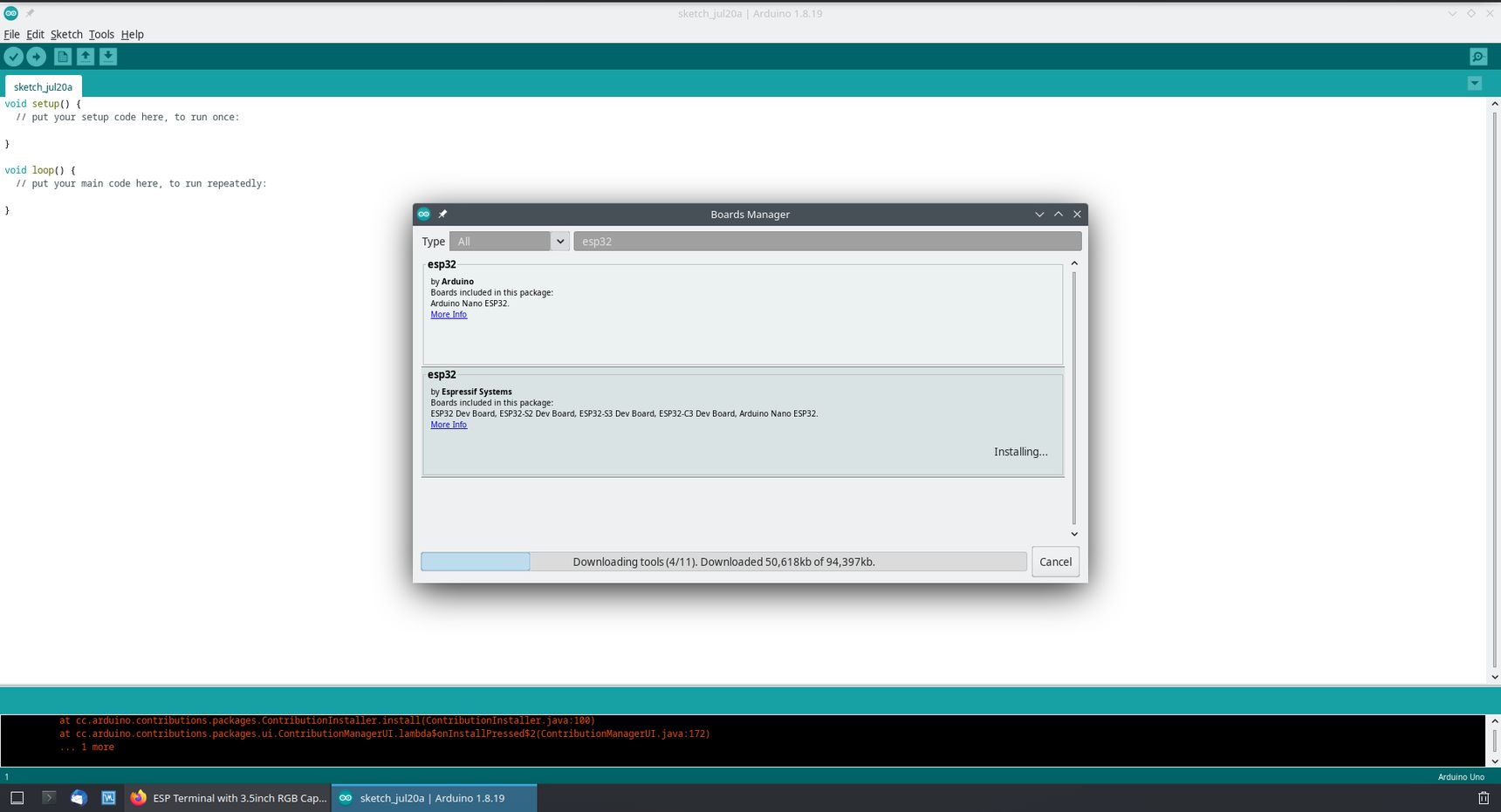Click the Arduino Uno board status text

(1461, 777)
